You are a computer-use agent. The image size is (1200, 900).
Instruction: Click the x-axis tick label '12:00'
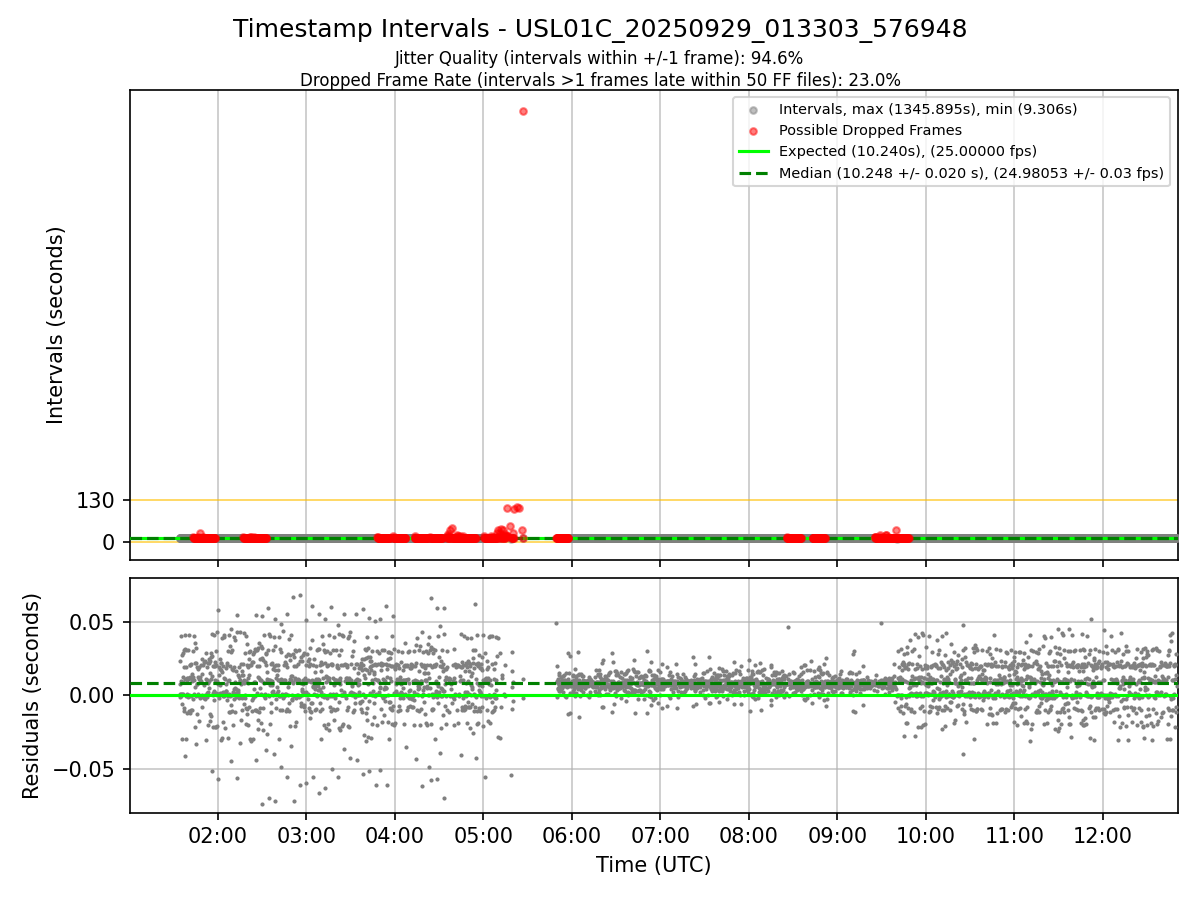[1103, 835]
